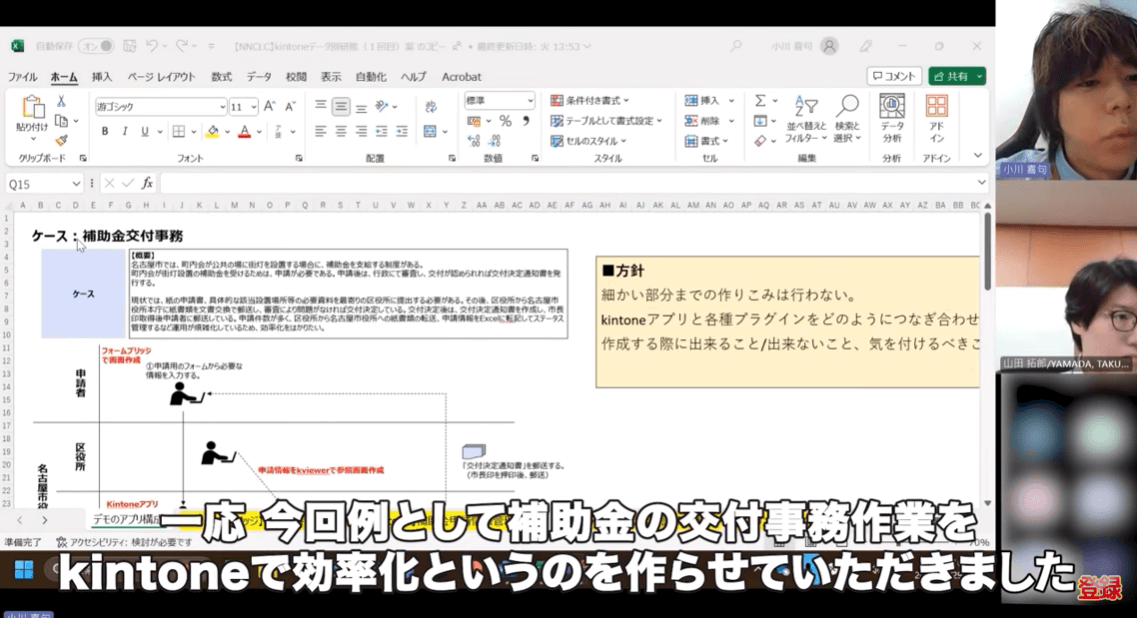Launch データ分析 (Data Analysis)

(x=892, y=118)
